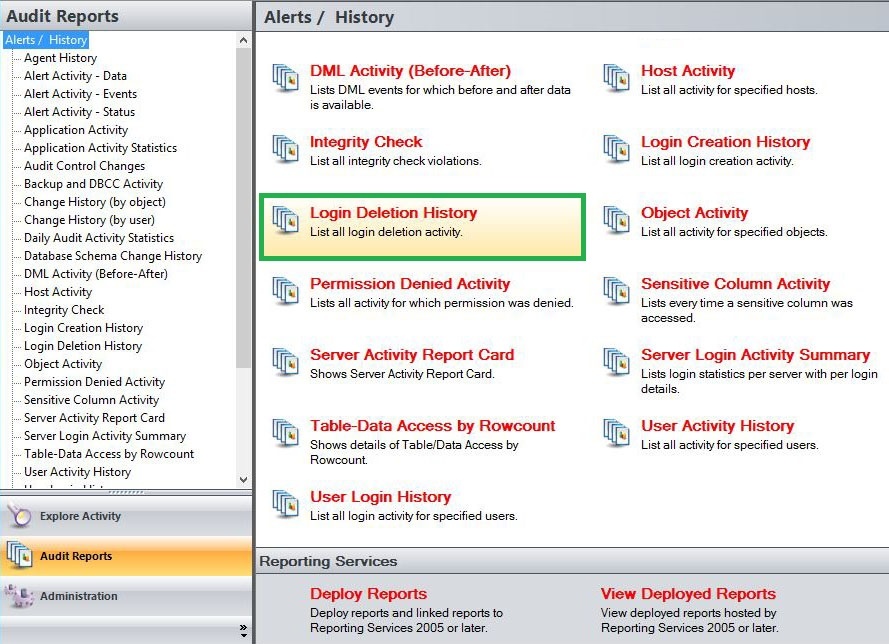
Task: Click the report icon beside DML Activity (Before-After)
Action: point(285,77)
